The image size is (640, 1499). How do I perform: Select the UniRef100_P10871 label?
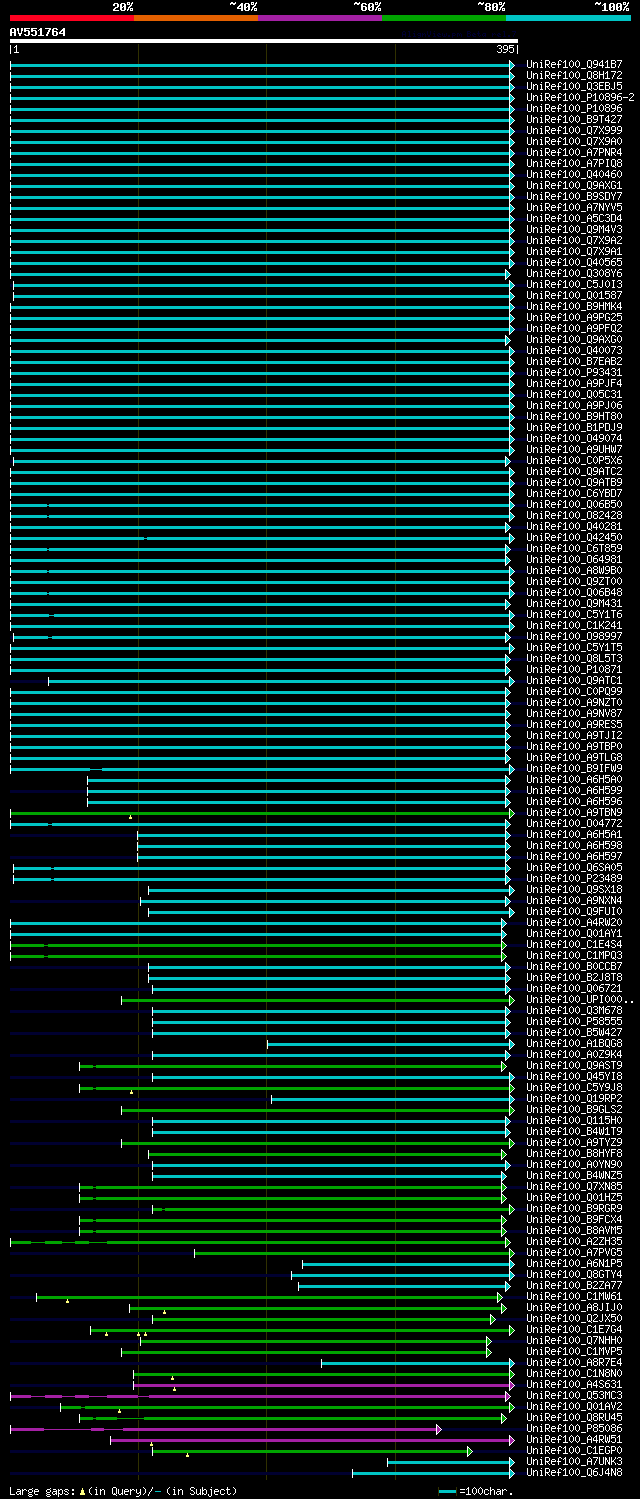574,669
